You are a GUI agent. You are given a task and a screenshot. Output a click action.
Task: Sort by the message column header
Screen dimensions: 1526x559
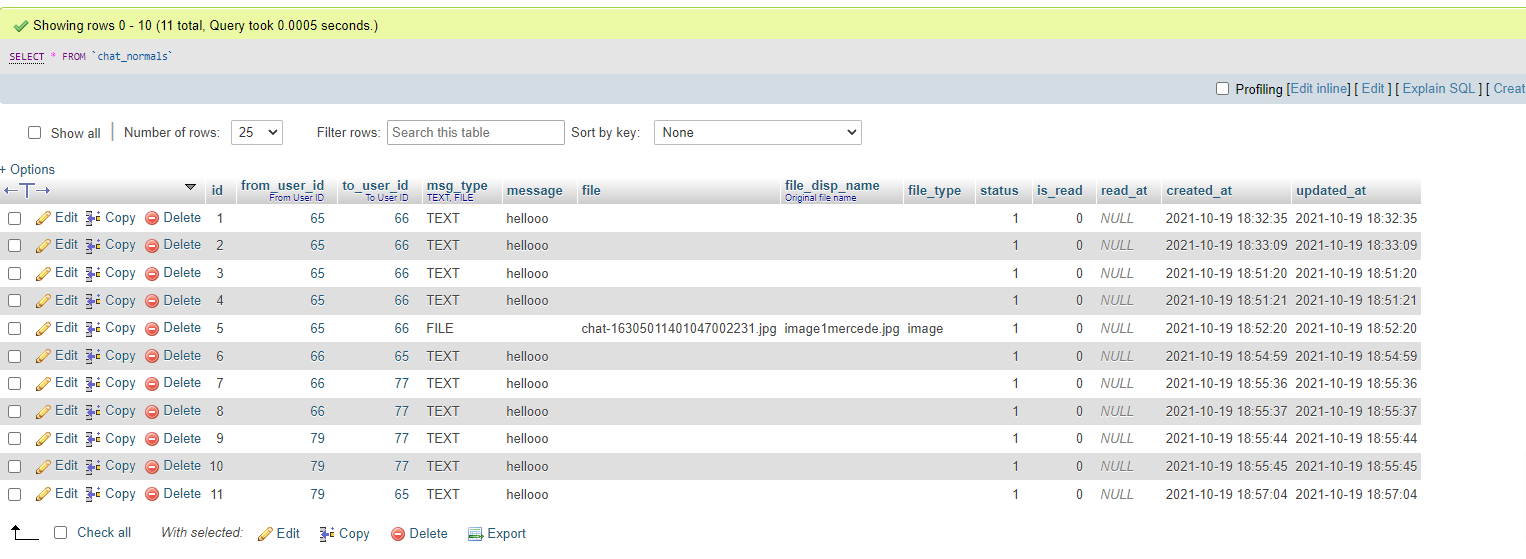(x=534, y=190)
